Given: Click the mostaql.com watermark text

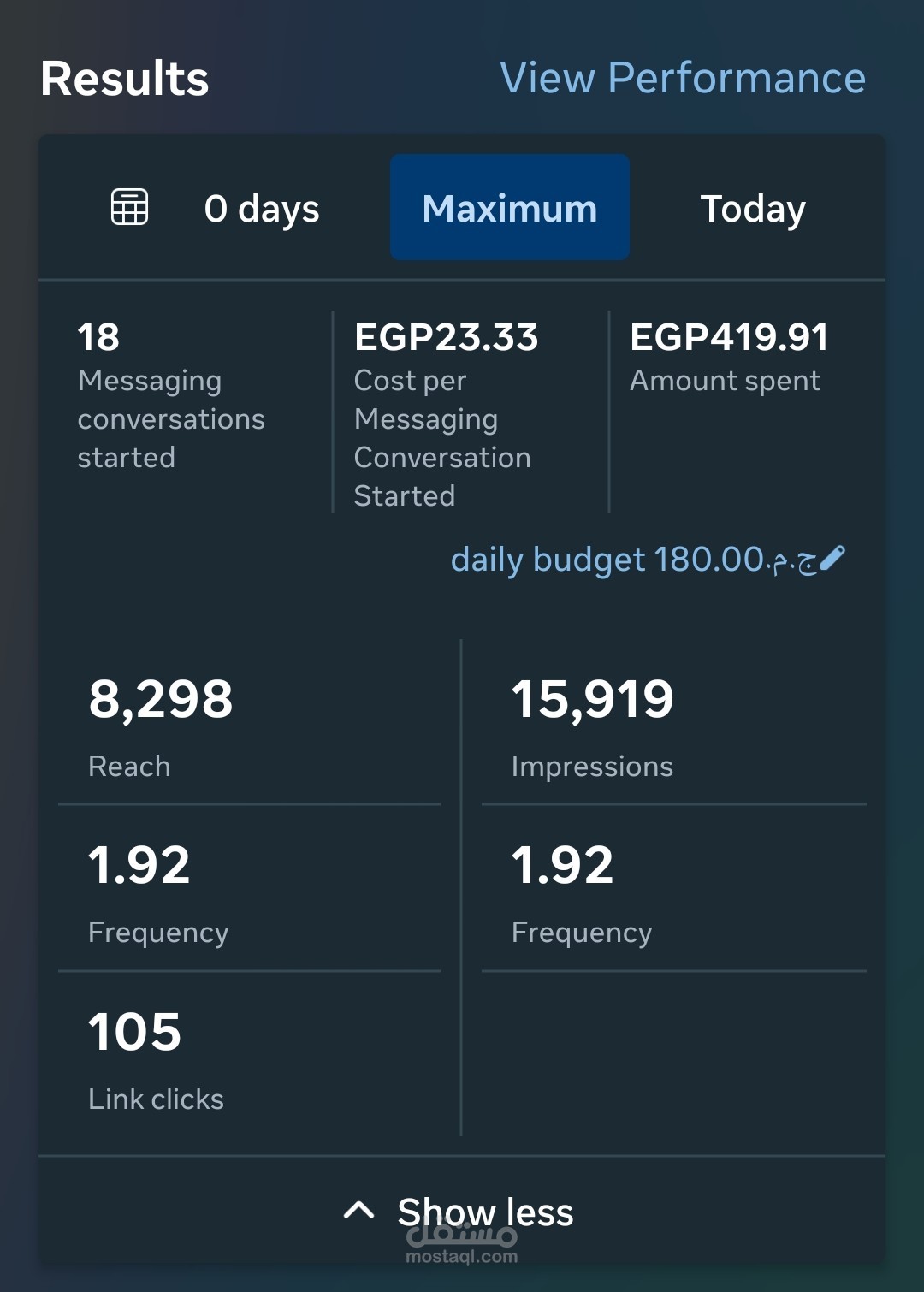Looking at the screenshot, I should (462, 1257).
